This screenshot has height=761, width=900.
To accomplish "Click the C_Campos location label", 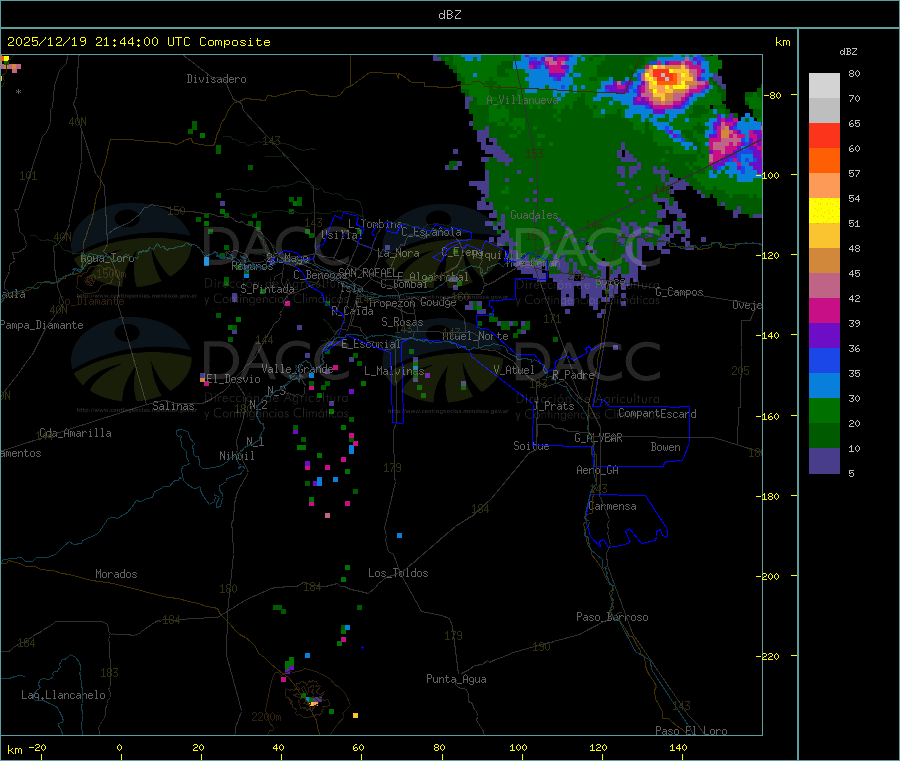I will (x=679, y=292).
